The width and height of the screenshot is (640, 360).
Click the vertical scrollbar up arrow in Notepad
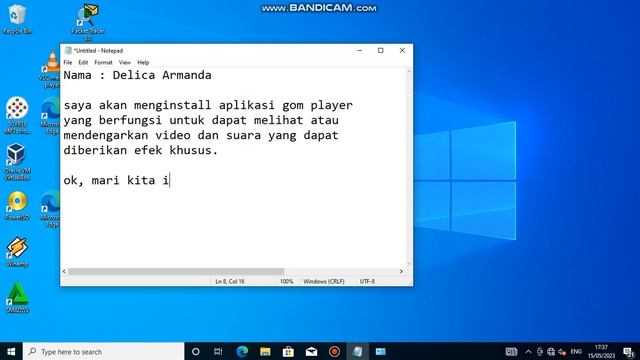point(409,72)
